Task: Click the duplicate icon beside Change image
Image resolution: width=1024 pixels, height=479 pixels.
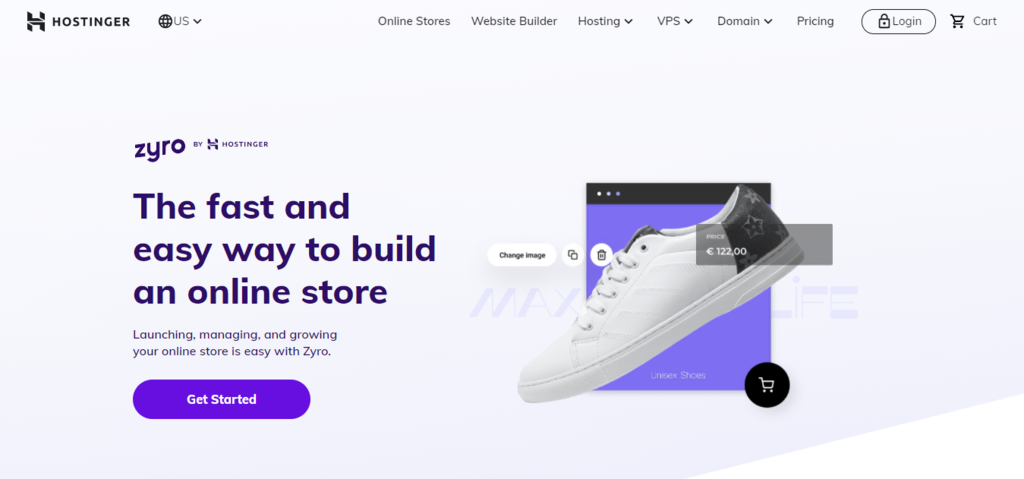Action: [x=573, y=255]
